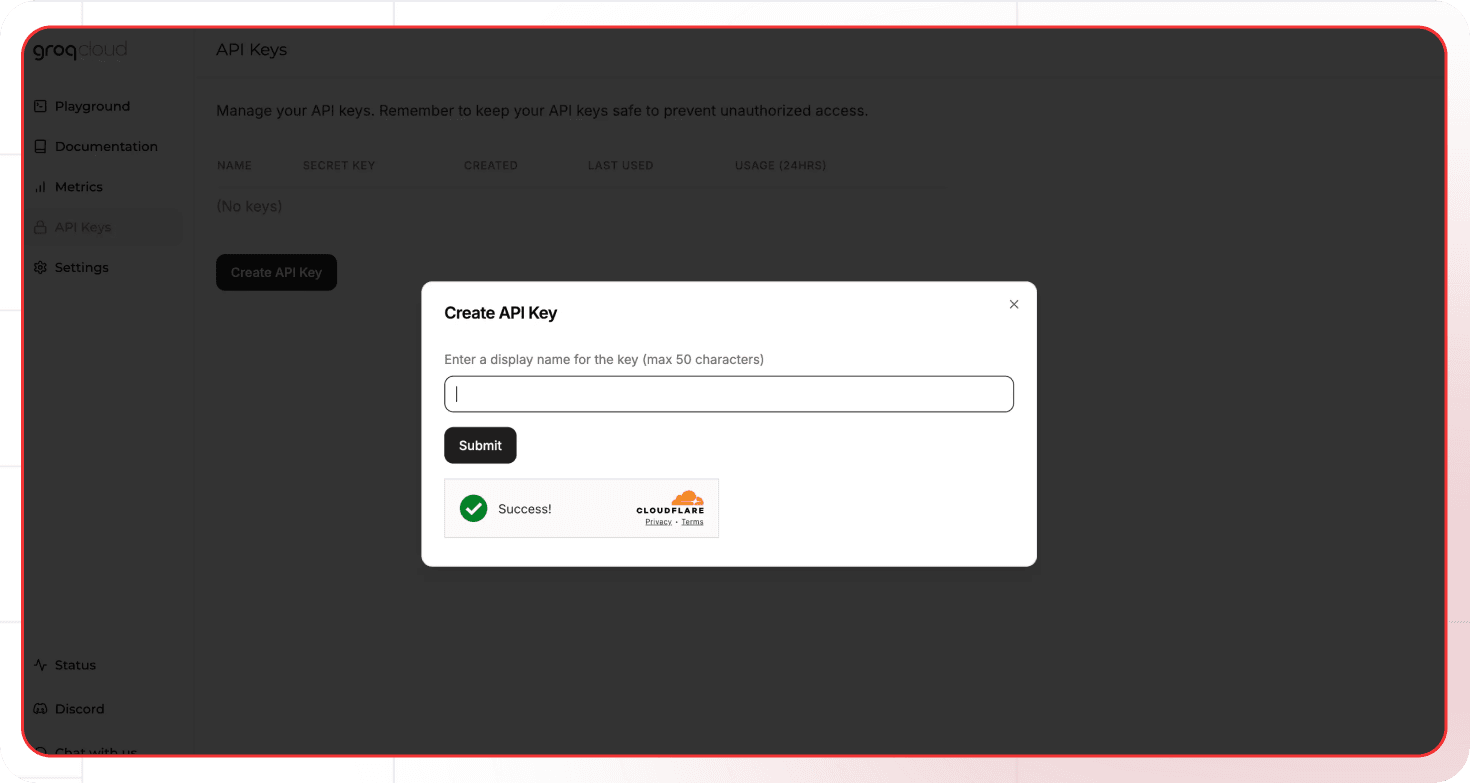Click the API Keys lock icon
The height and width of the screenshot is (783, 1470).
coord(41,227)
